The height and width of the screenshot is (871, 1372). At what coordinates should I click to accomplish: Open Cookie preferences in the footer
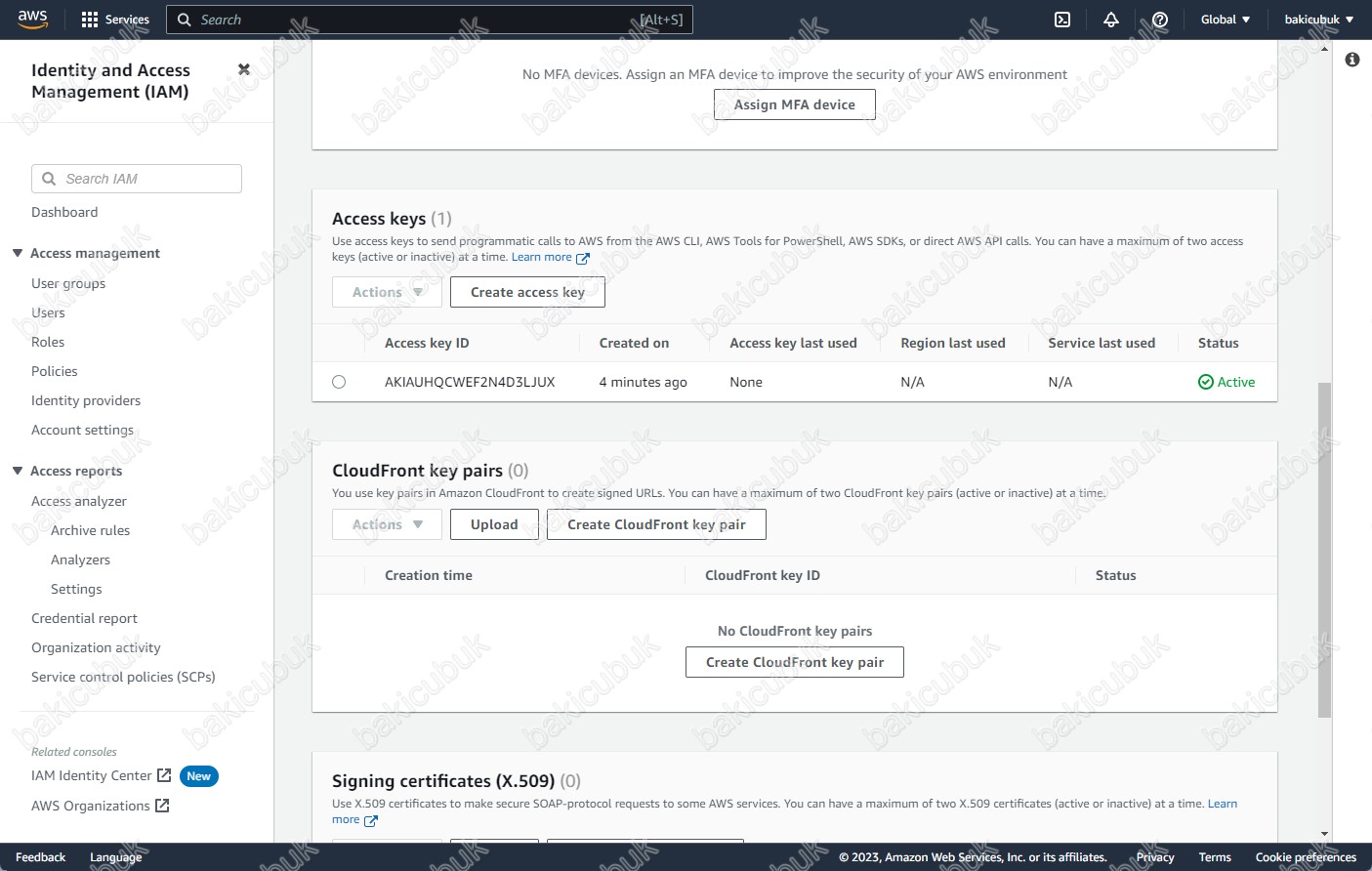(x=1306, y=857)
